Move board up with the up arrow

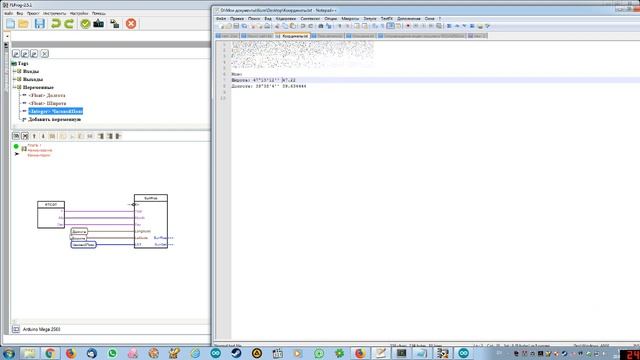pyautogui.click(x=34, y=136)
